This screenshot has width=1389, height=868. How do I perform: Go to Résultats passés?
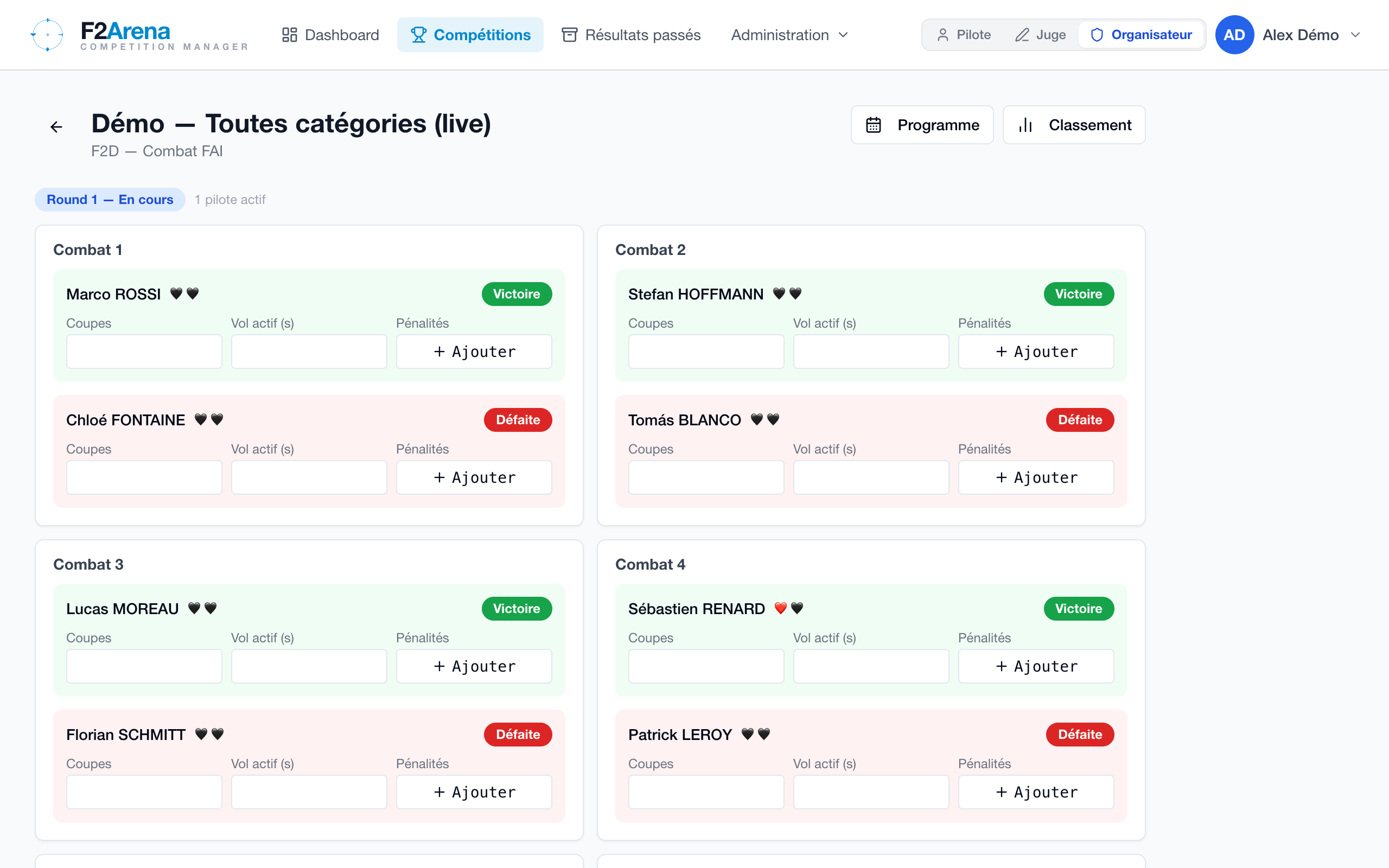(x=632, y=34)
